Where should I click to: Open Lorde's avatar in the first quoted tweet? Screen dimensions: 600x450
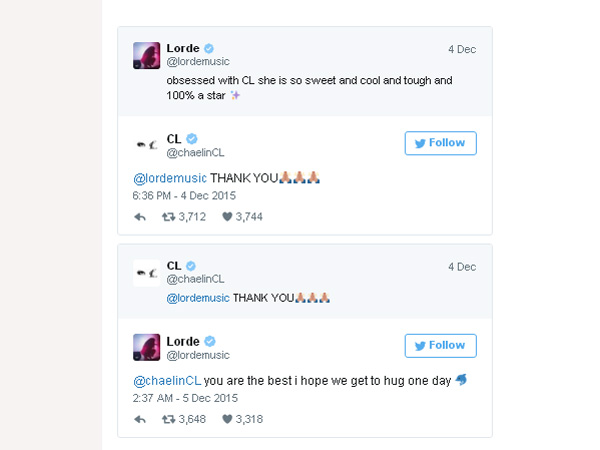click(x=147, y=55)
